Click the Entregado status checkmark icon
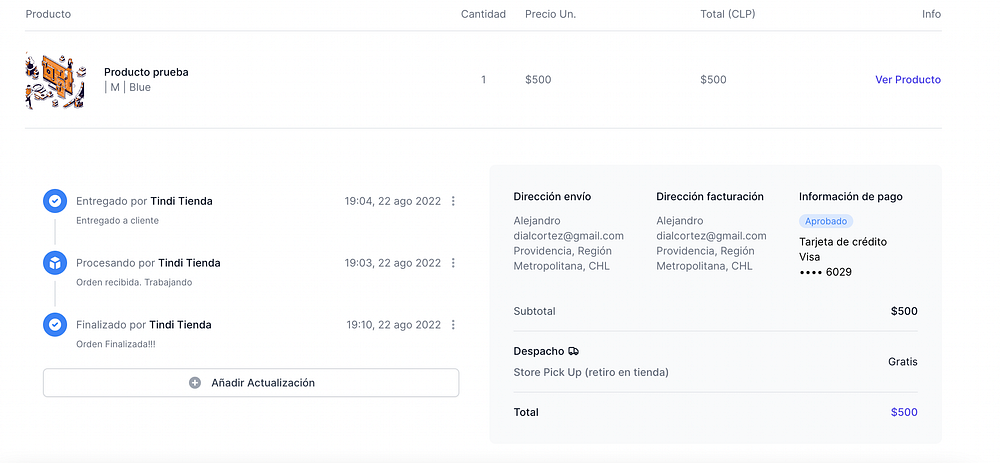 coord(55,201)
